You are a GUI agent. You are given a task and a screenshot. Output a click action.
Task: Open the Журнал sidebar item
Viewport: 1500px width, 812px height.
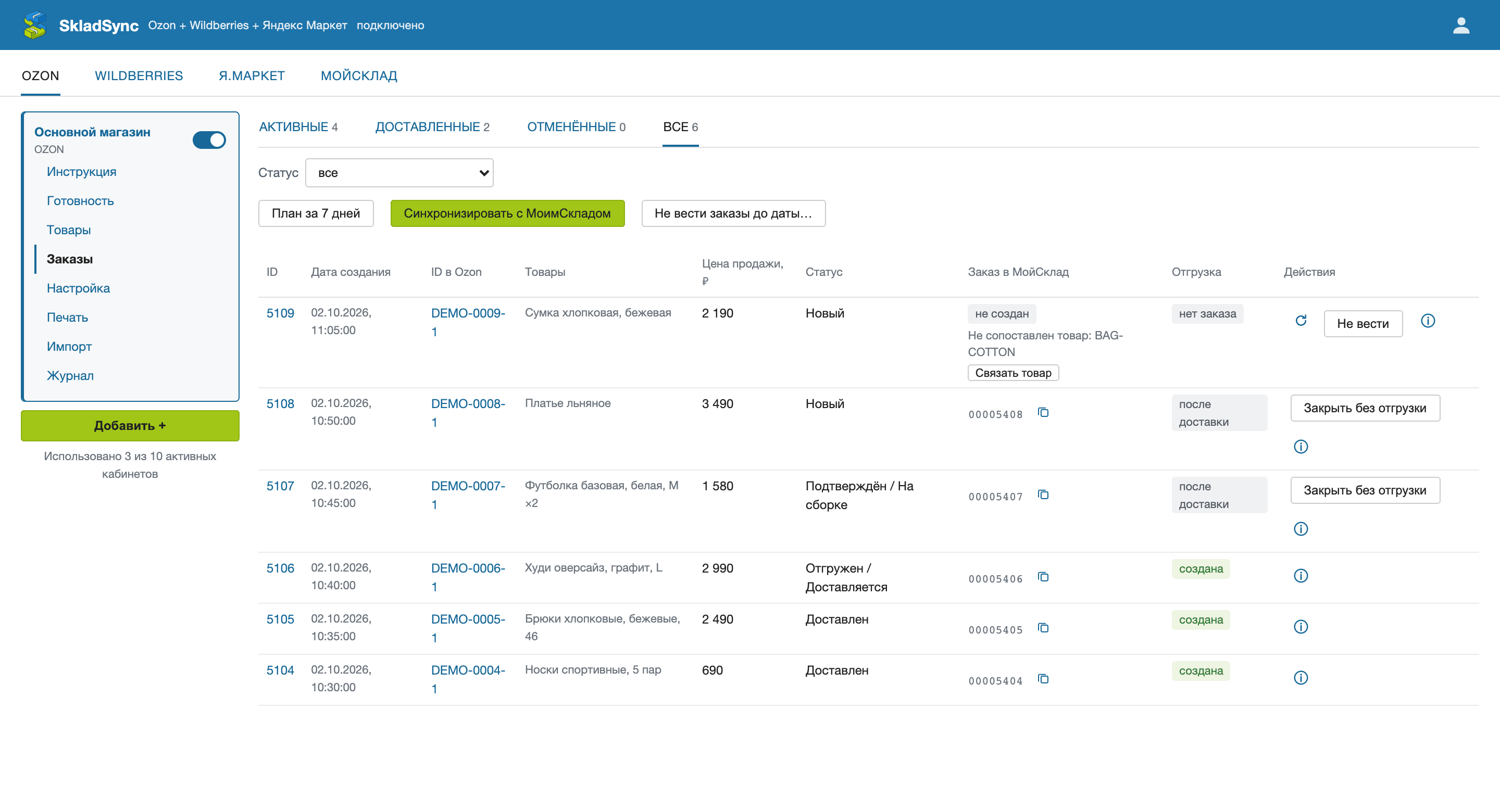coord(70,375)
